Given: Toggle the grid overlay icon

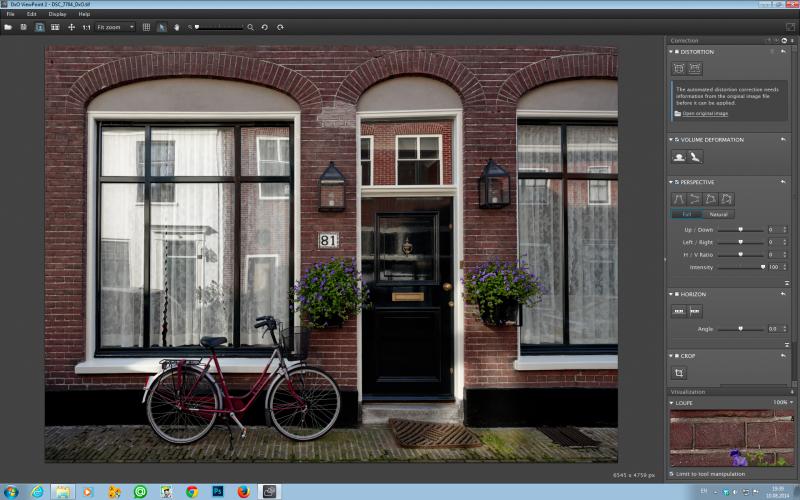Looking at the screenshot, I should [x=146, y=27].
